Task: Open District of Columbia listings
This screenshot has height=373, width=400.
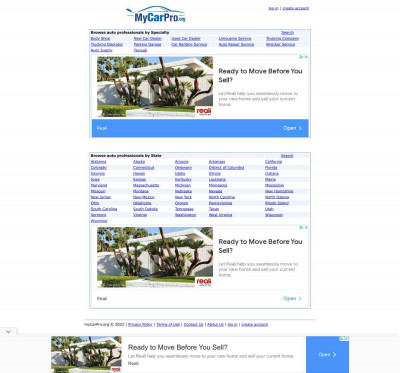Action: pyautogui.click(x=226, y=168)
